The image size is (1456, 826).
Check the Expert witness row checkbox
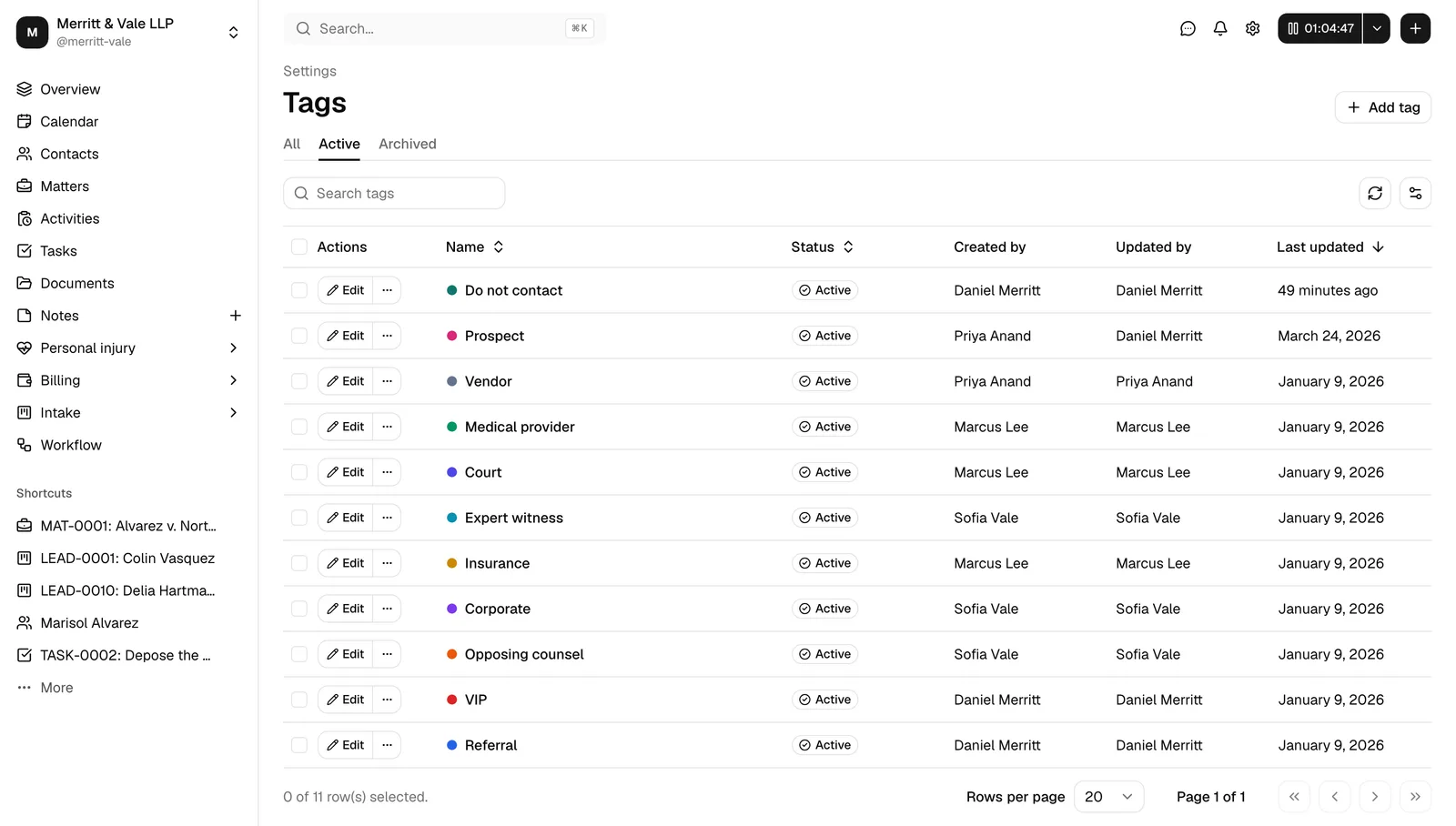point(299,518)
